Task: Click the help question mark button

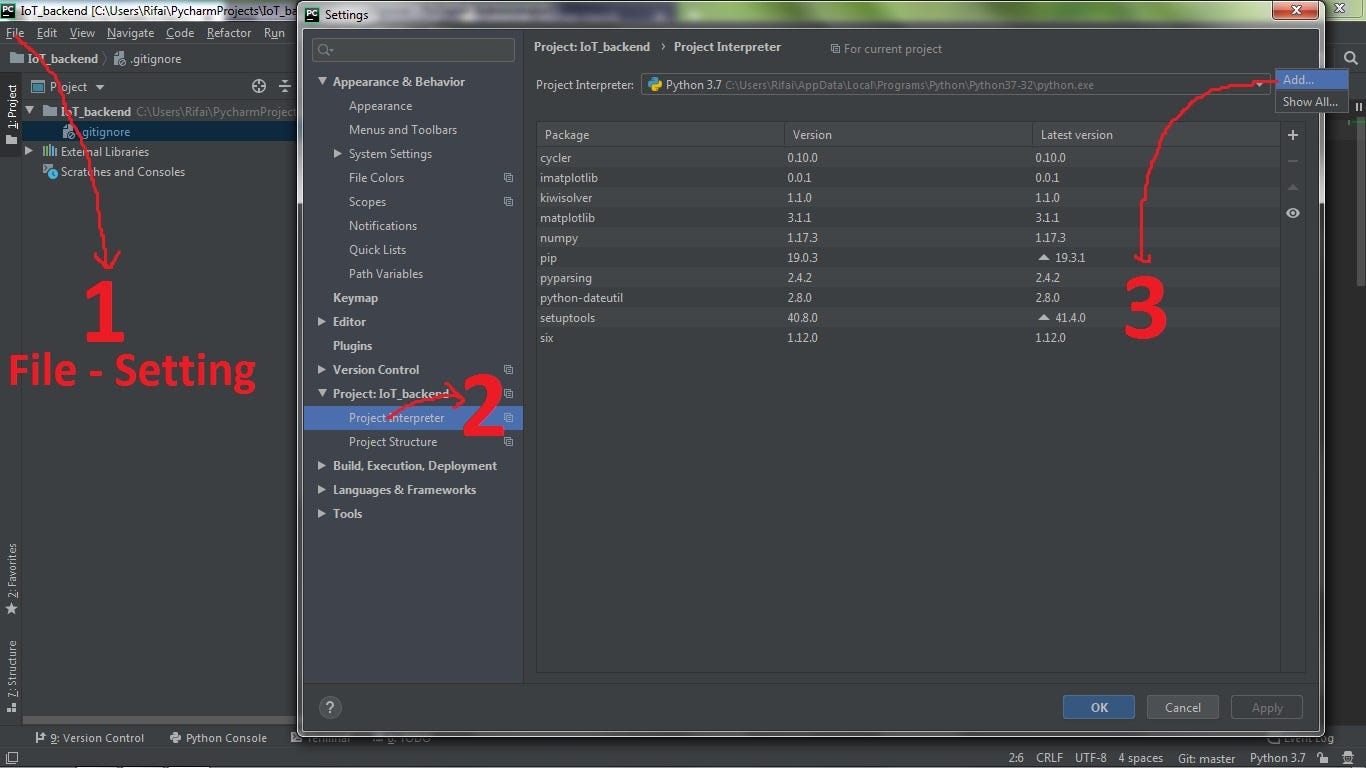Action: [331, 707]
